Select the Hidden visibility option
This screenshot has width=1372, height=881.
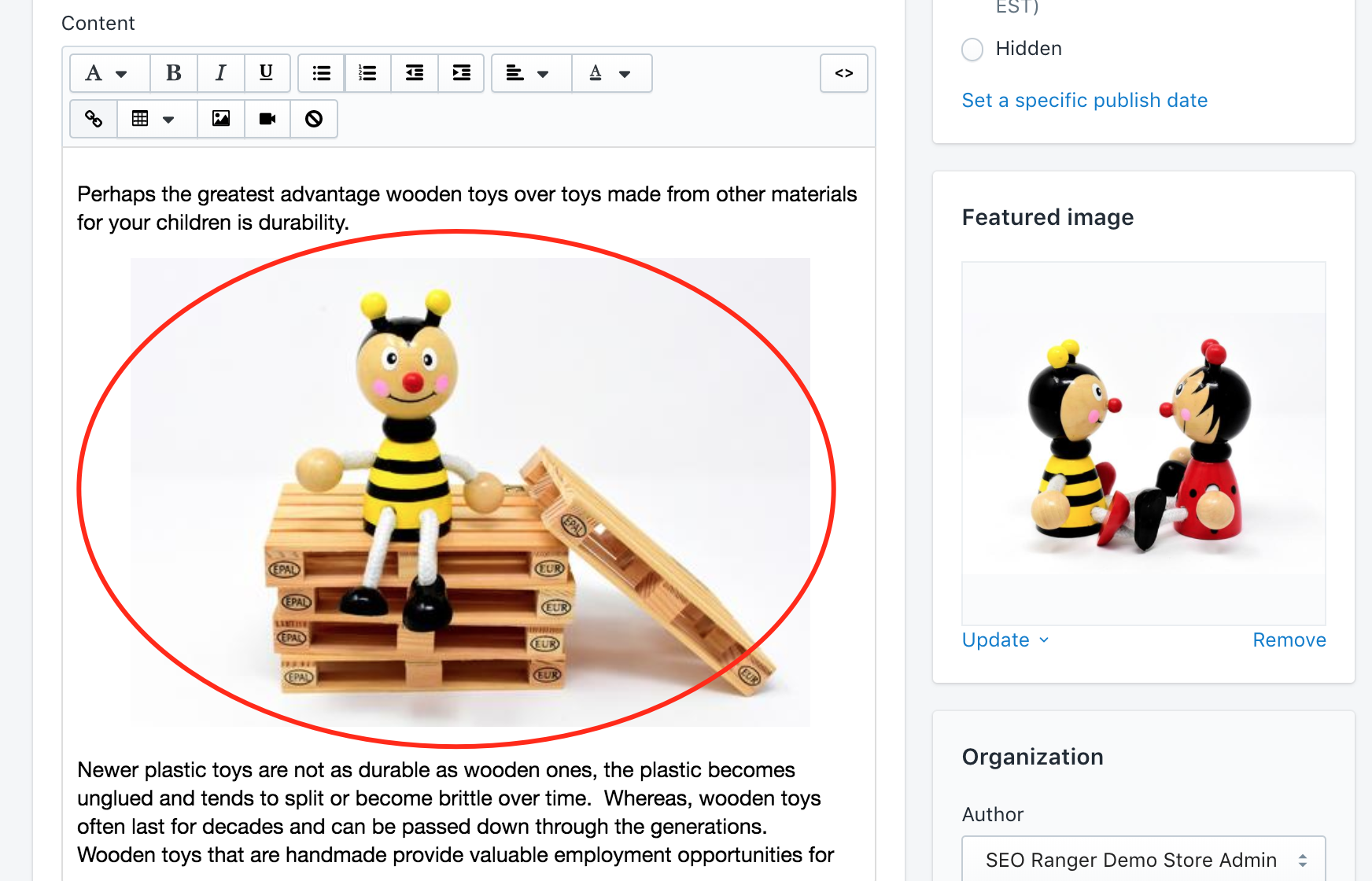(972, 50)
